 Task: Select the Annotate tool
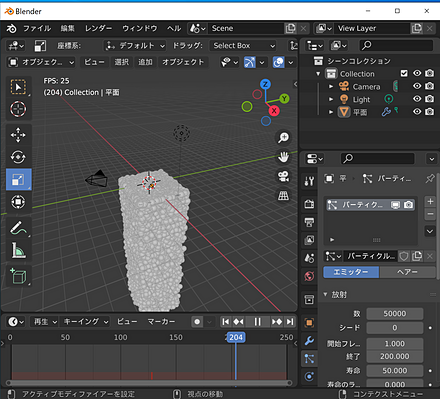[18, 228]
